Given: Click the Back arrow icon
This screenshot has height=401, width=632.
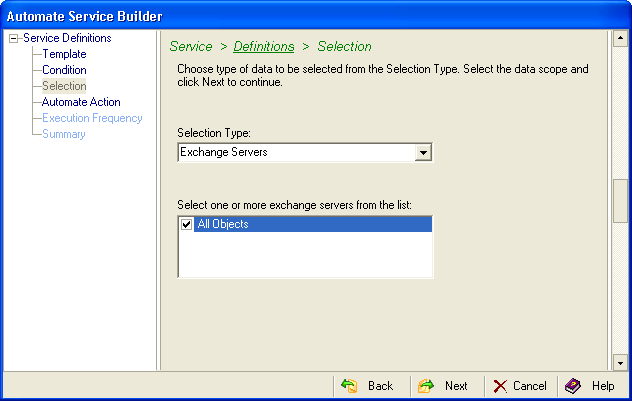Looking at the screenshot, I should click(x=349, y=386).
